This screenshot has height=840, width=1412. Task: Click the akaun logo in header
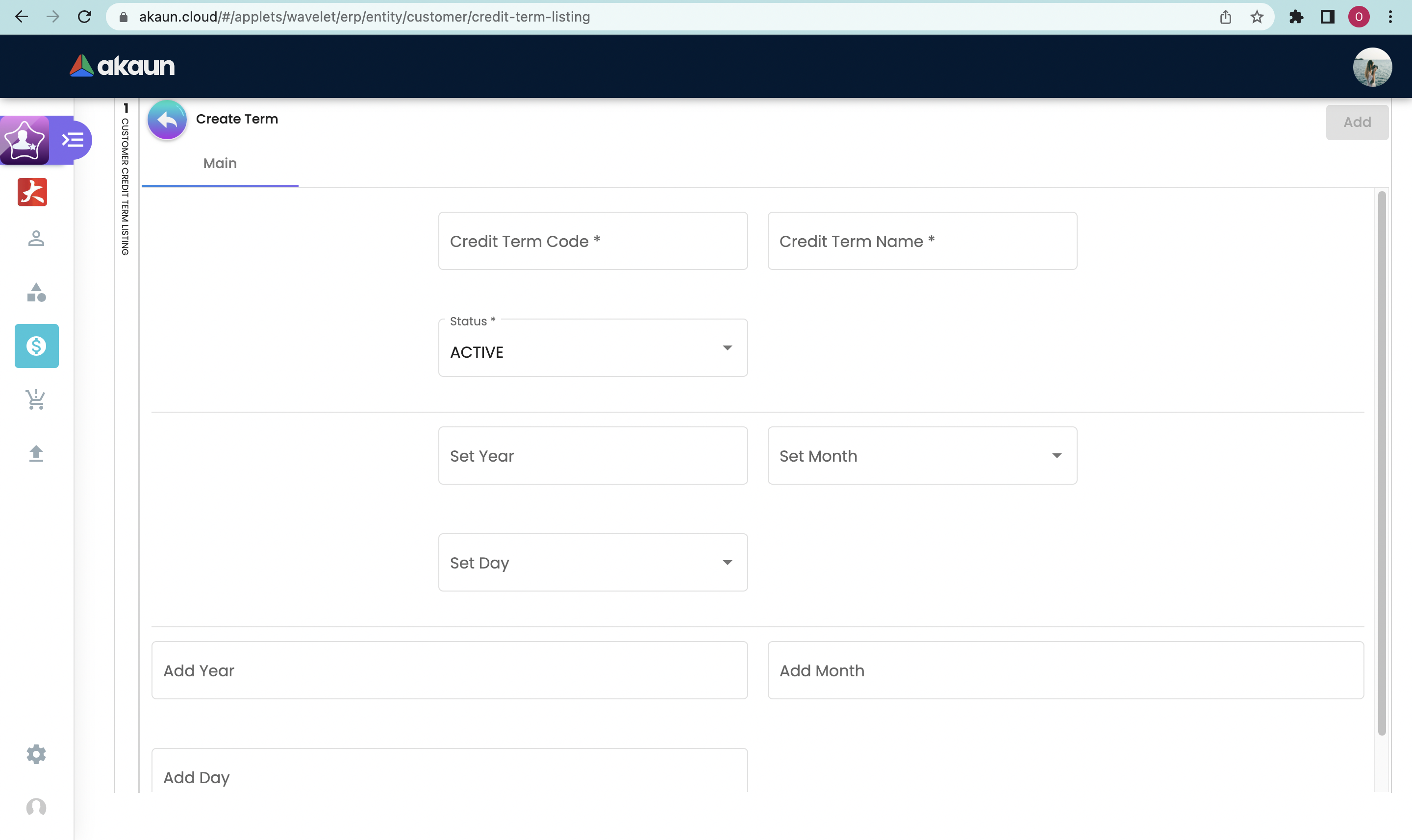pyautogui.click(x=122, y=66)
